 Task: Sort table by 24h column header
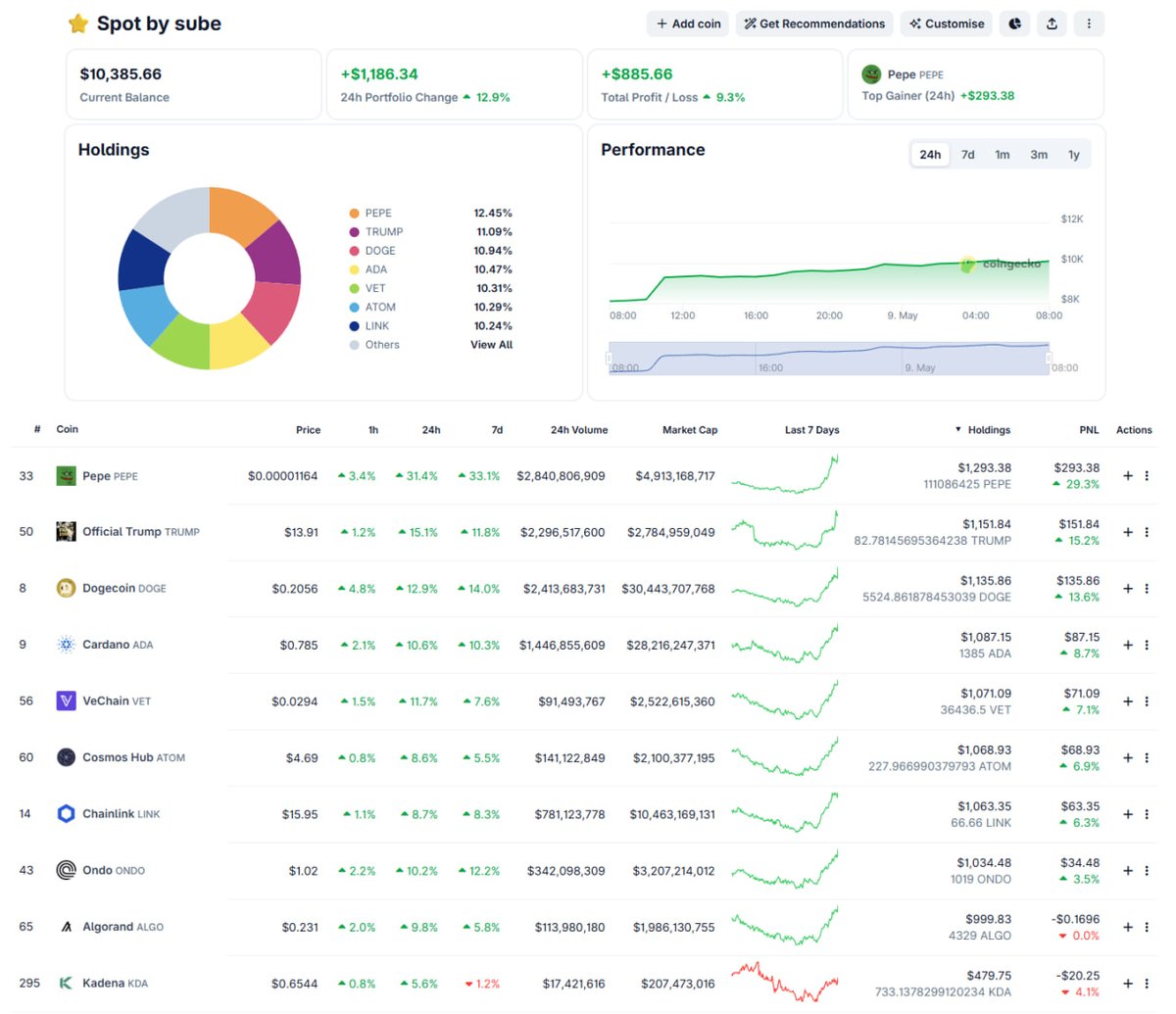tap(431, 430)
